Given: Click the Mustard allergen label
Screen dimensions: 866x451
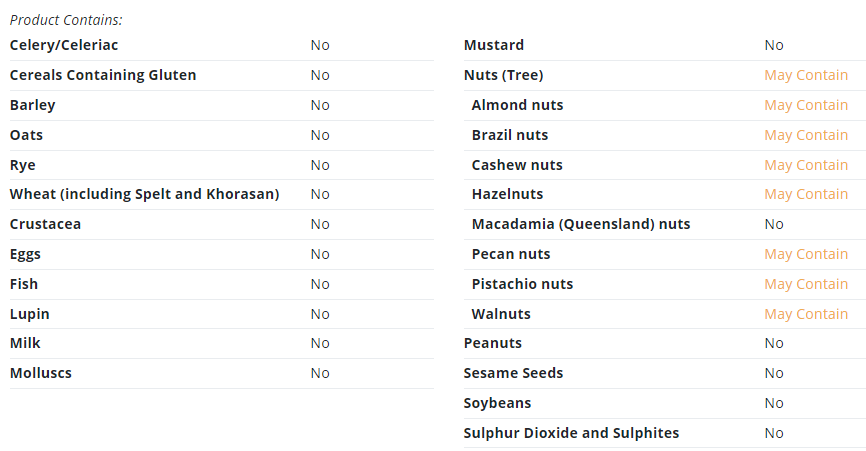Looking at the screenshot, I should pos(494,45).
